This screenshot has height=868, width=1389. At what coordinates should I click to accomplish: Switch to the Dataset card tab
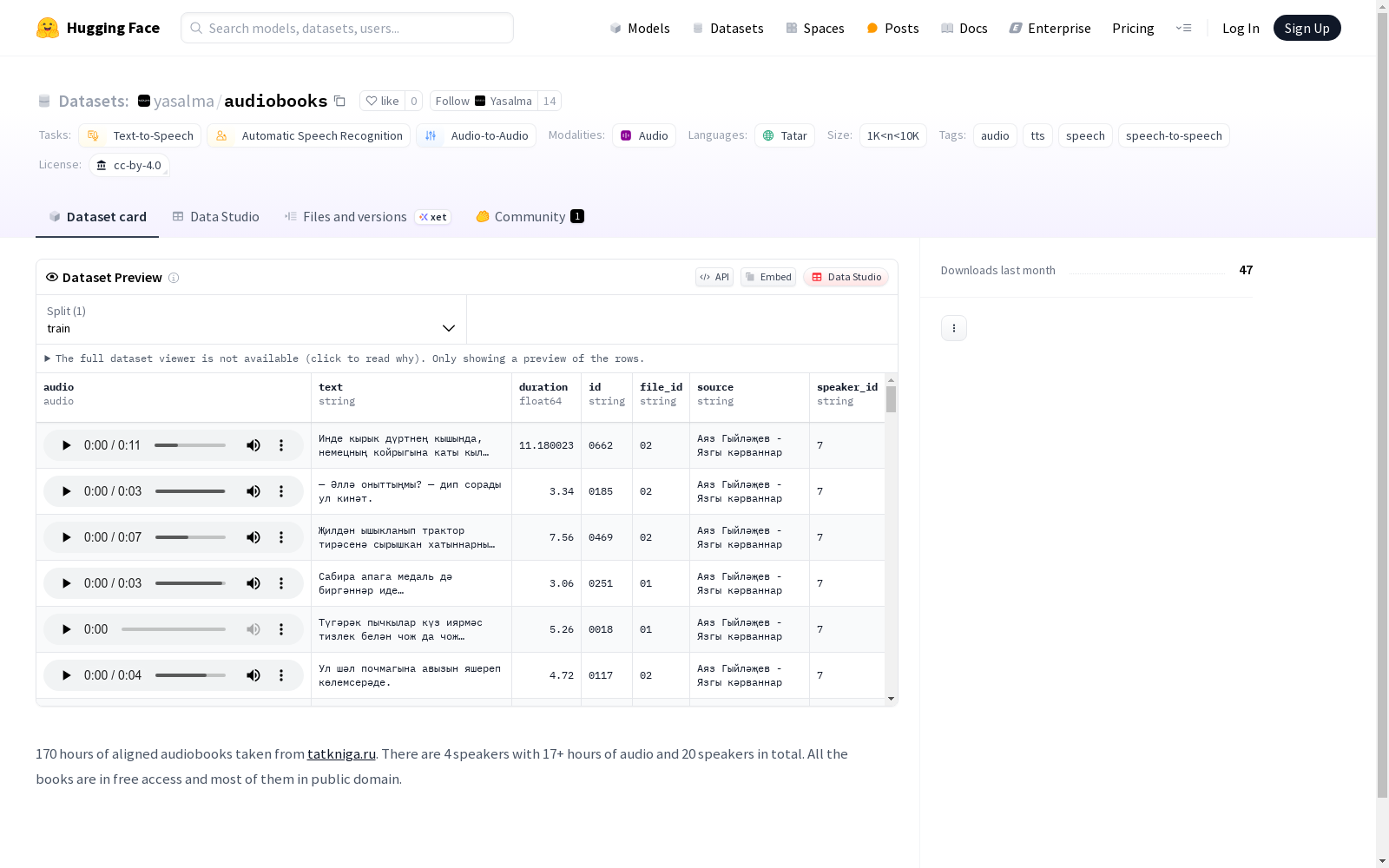(97, 217)
